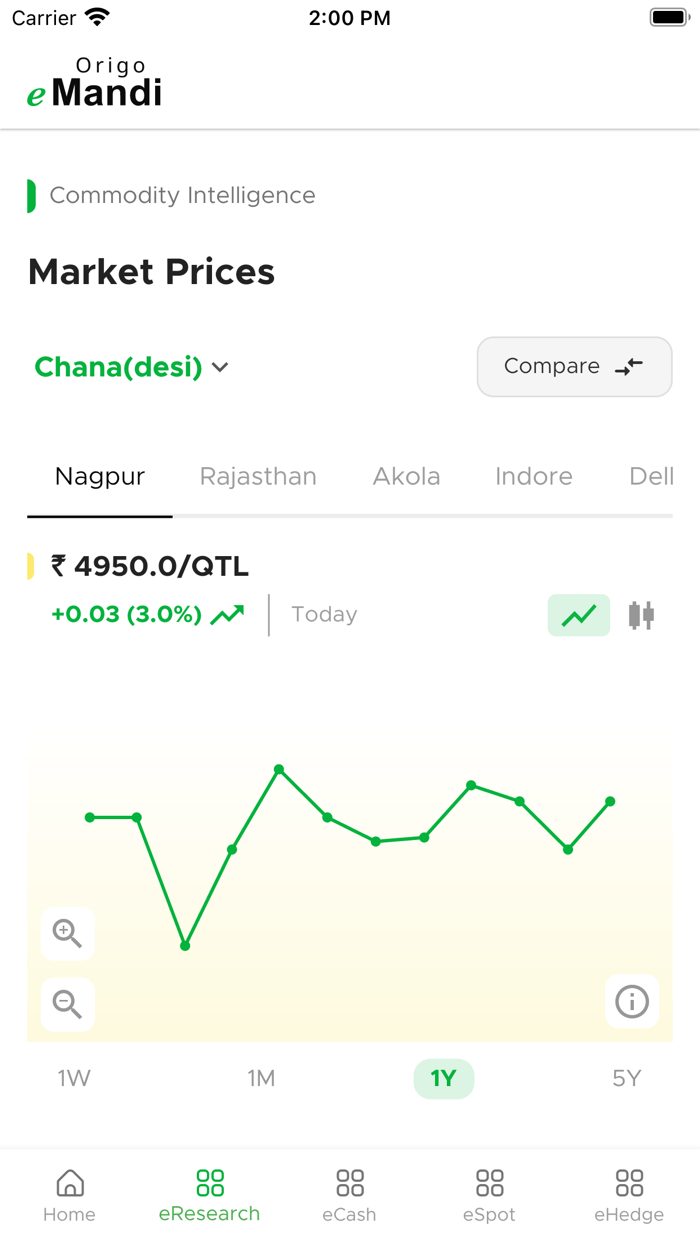Tap the Origo eMandi logo
The image size is (700, 1244).
click(95, 84)
